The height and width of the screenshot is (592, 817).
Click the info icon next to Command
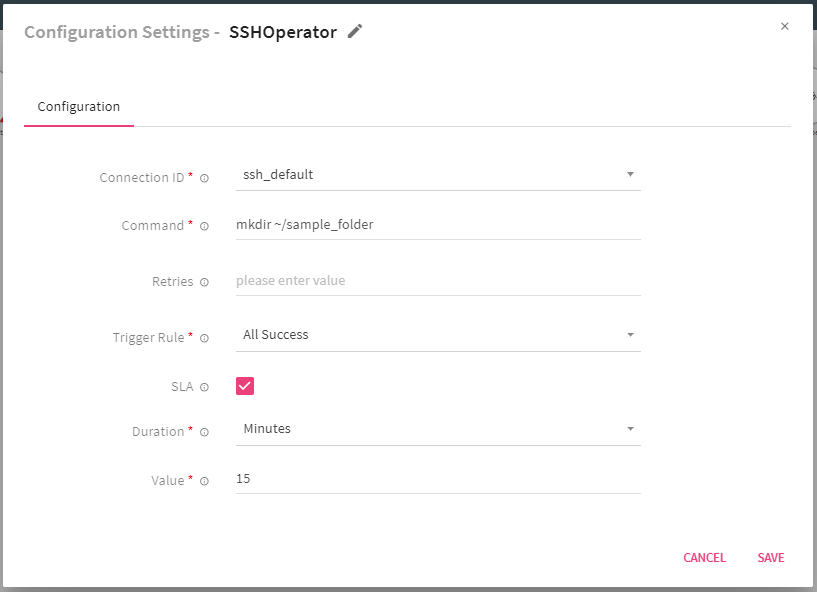tap(204, 226)
